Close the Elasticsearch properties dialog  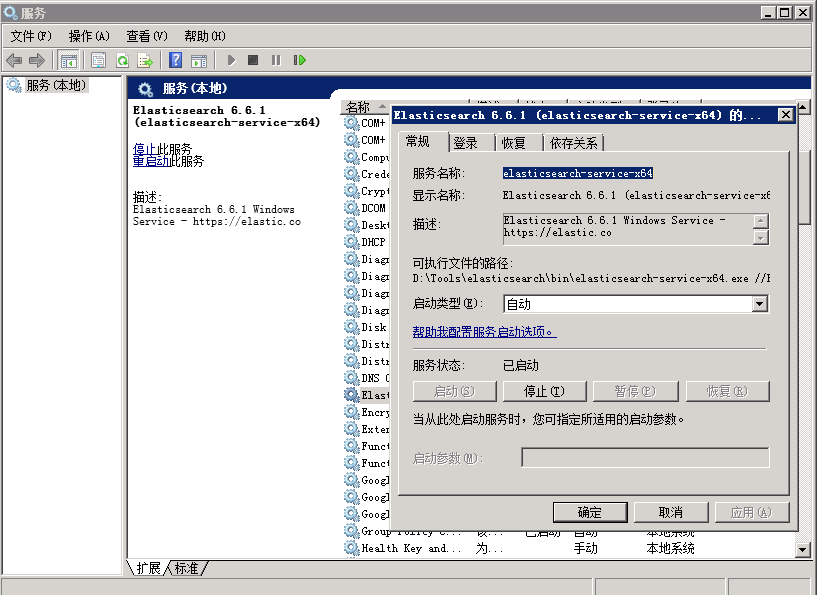click(785, 115)
